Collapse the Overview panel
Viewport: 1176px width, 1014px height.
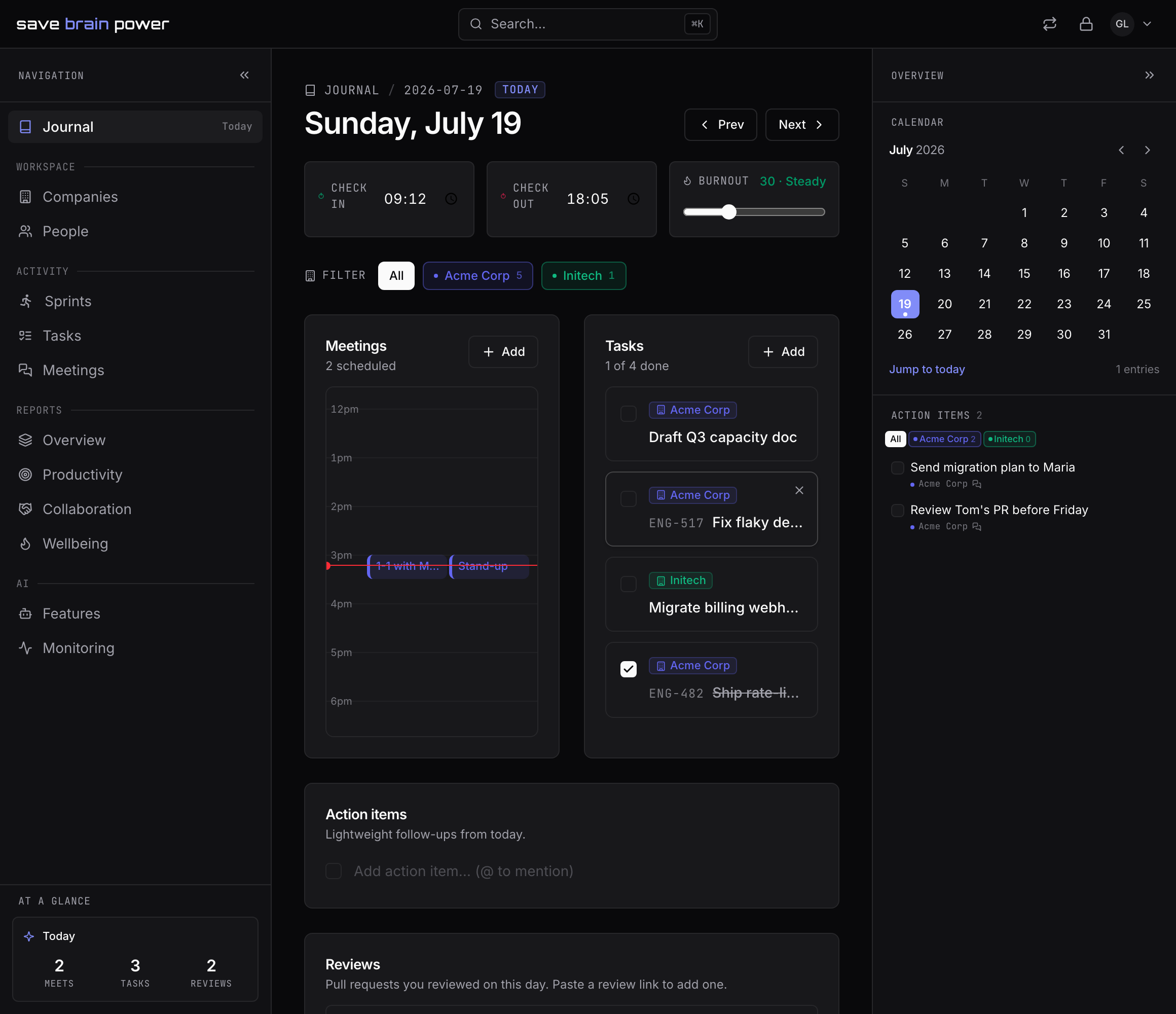[1149, 75]
